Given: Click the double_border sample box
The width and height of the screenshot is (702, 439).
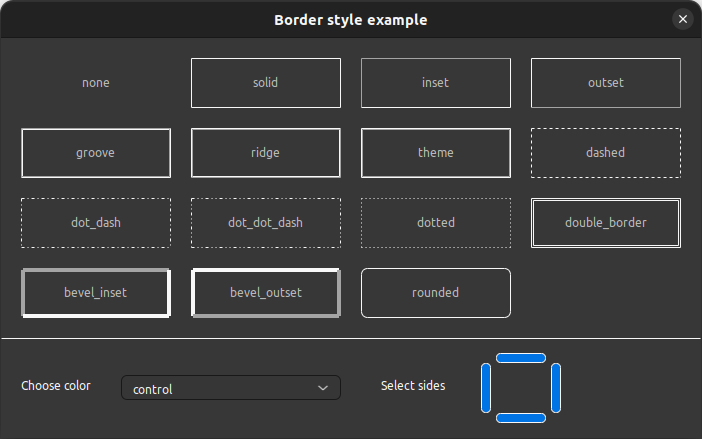Looking at the screenshot, I should tap(606, 223).
